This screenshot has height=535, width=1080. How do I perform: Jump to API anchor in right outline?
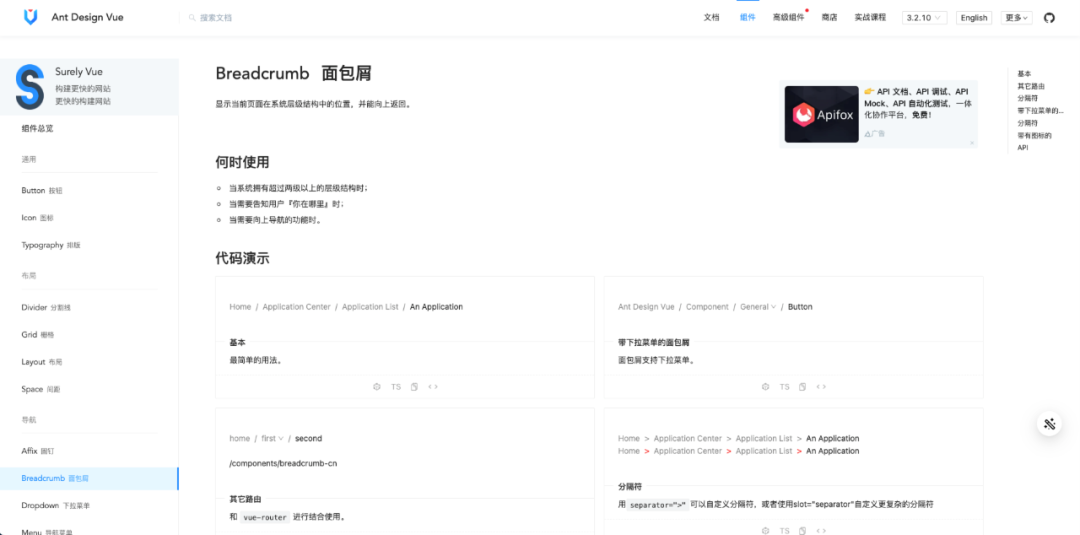(1023, 147)
